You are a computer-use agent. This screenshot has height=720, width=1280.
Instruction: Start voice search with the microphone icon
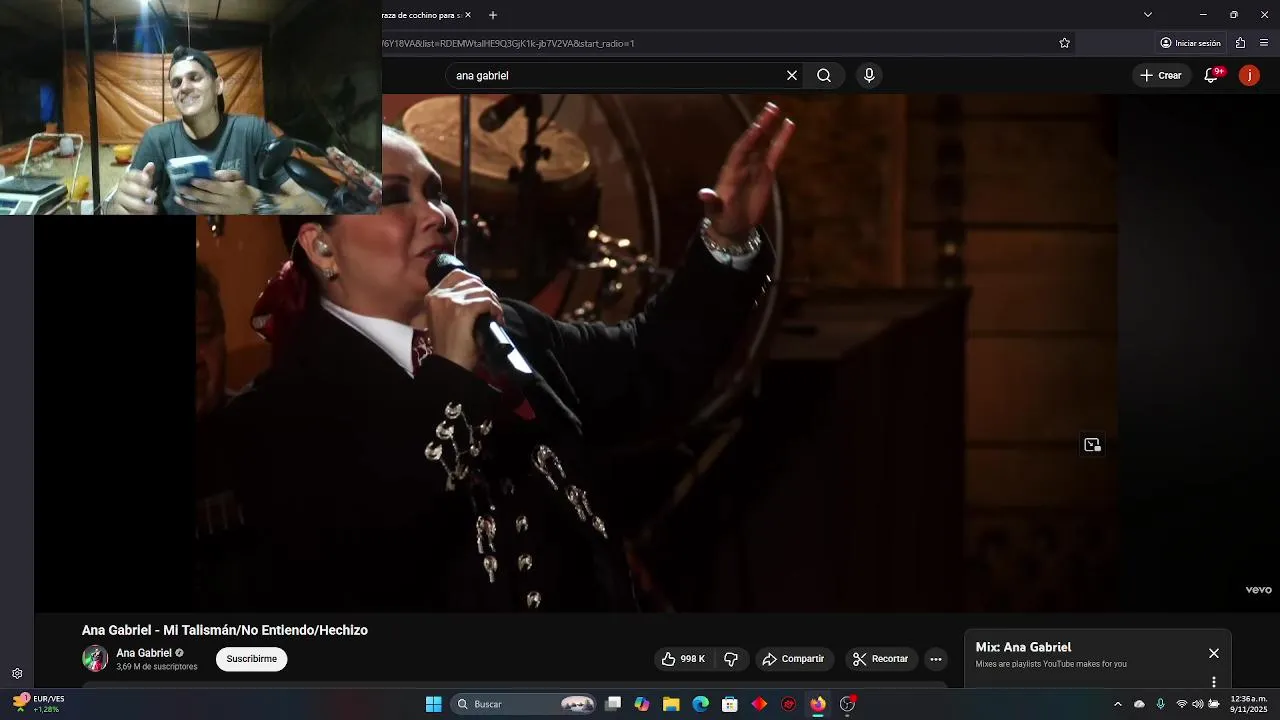point(869,75)
